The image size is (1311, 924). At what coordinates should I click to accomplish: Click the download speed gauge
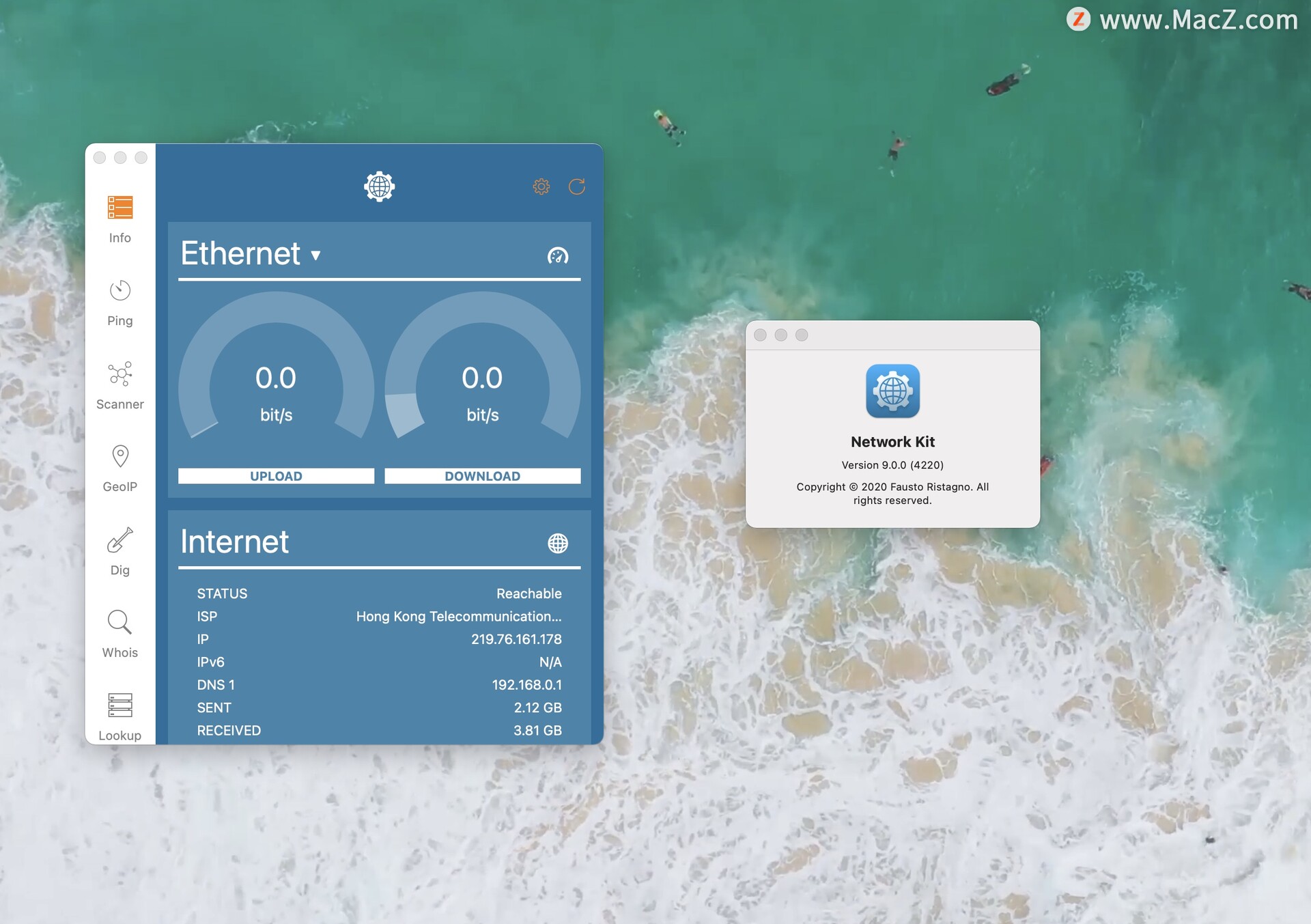[x=482, y=376]
